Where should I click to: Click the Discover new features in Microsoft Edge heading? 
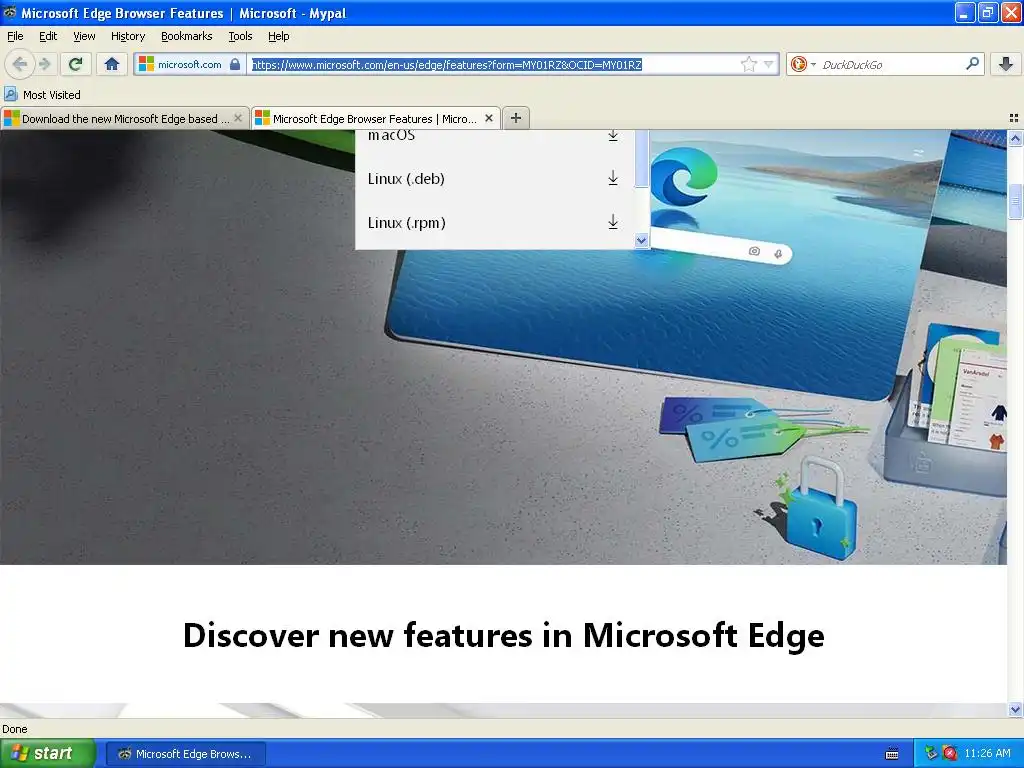coord(504,635)
